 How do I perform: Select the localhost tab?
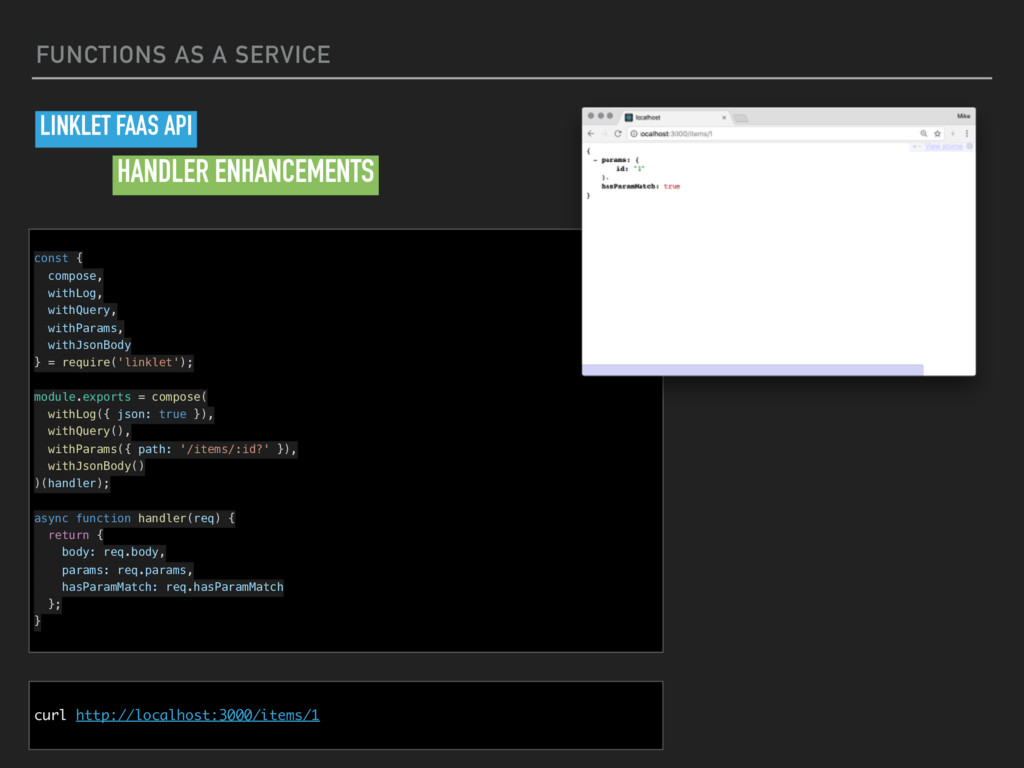[675, 118]
